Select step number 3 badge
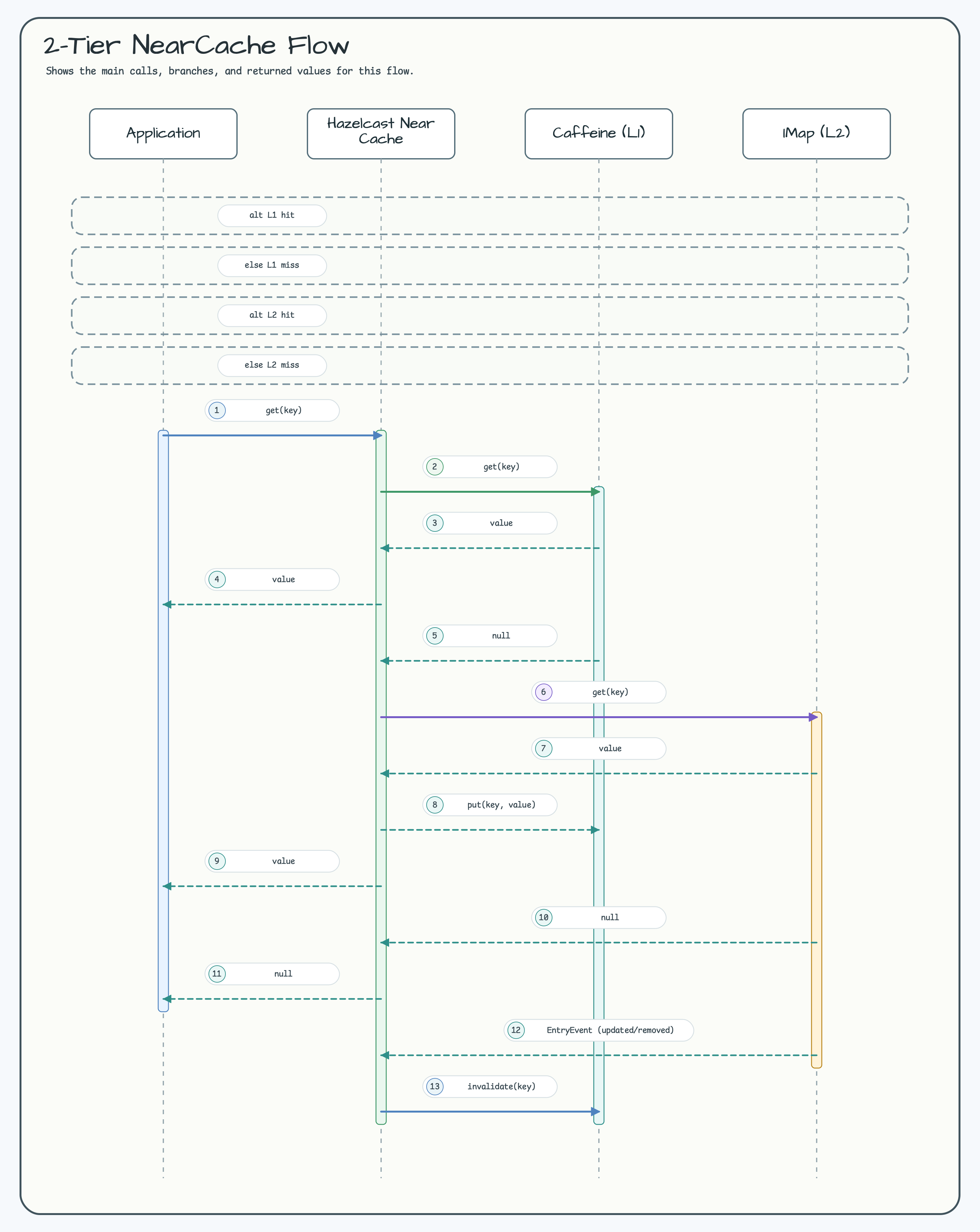Viewport: 980px width, 1232px height. click(x=435, y=523)
